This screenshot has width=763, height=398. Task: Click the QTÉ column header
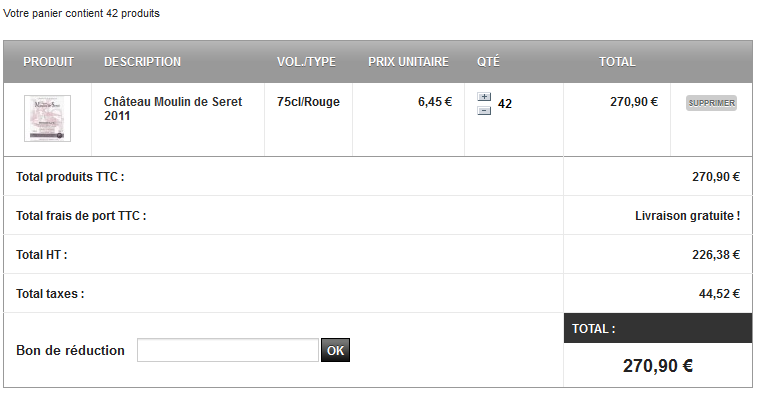point(488,62)
